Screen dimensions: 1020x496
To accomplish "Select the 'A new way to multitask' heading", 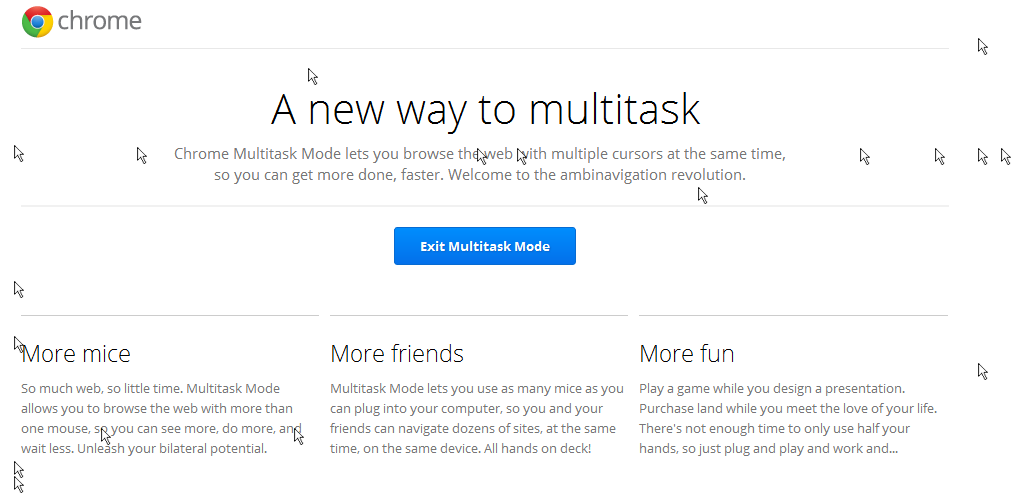I will [x=485, y=109].
